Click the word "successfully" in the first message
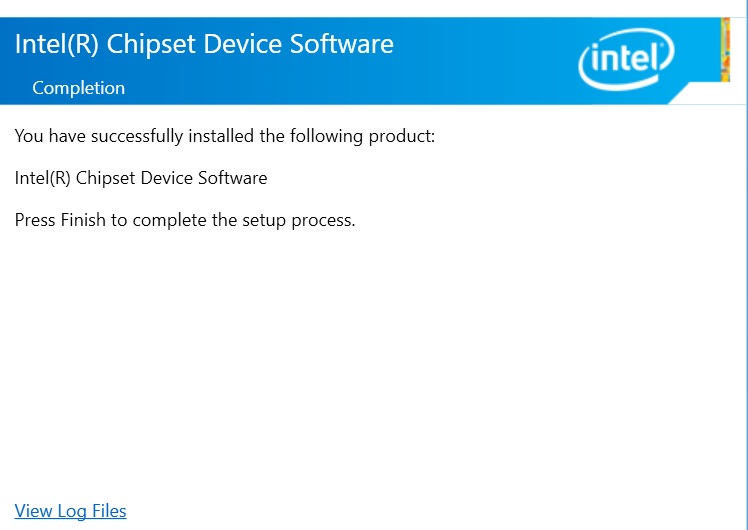Viewport: 748px width, 530px height. pos(138,136)
